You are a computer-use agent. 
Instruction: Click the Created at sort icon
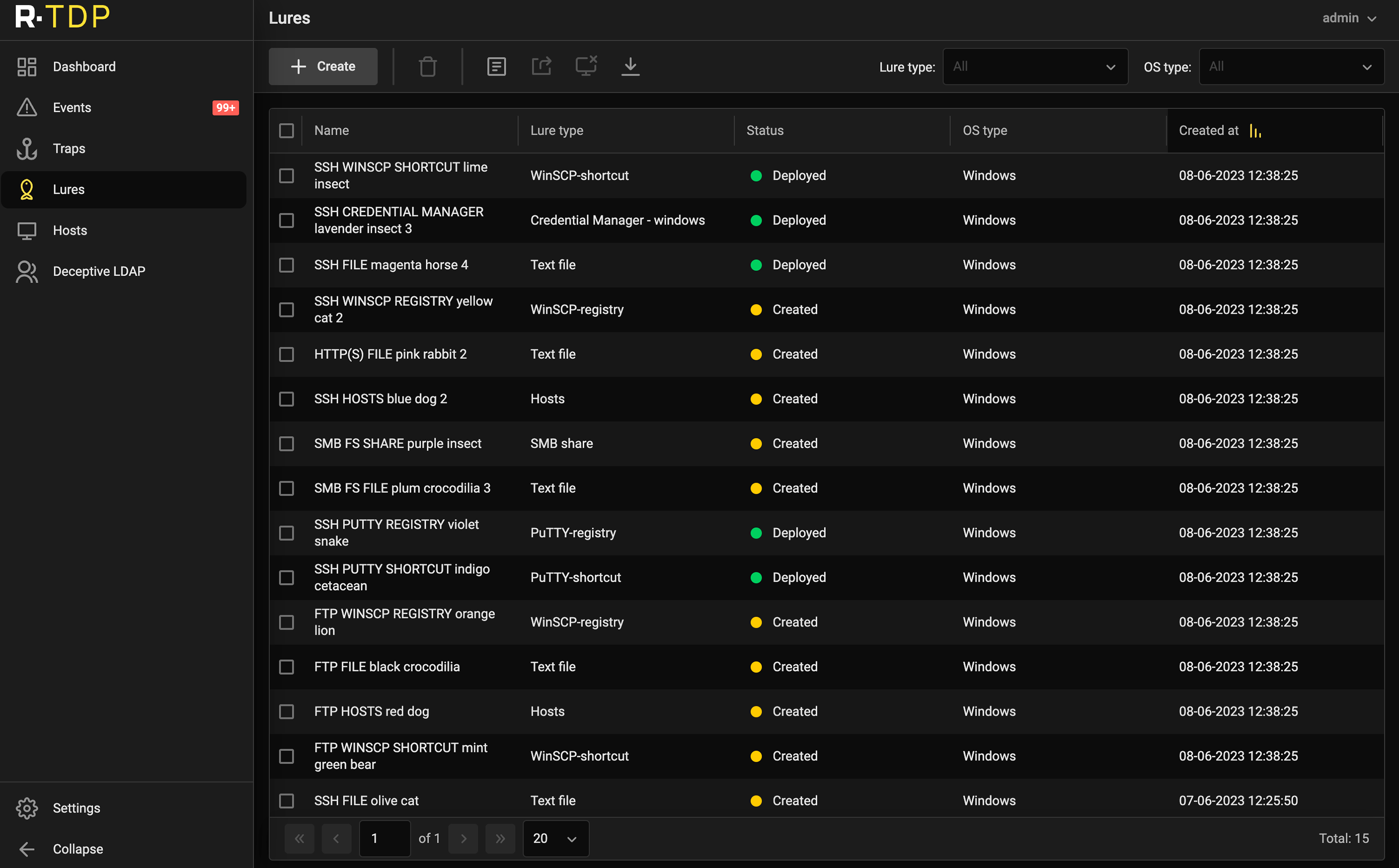tap(1255, 131)
